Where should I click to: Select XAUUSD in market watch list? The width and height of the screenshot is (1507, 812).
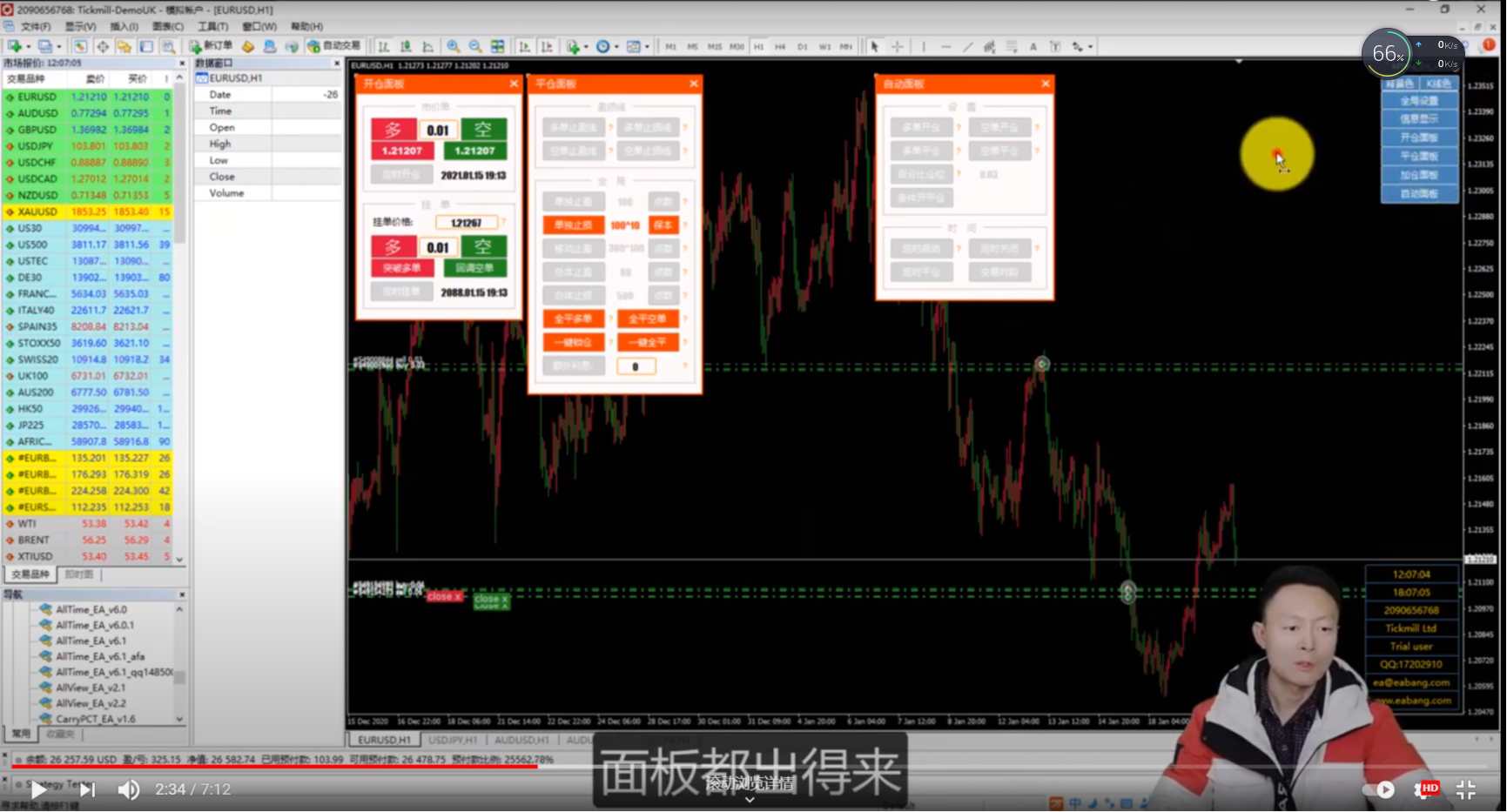pos(87,211)
